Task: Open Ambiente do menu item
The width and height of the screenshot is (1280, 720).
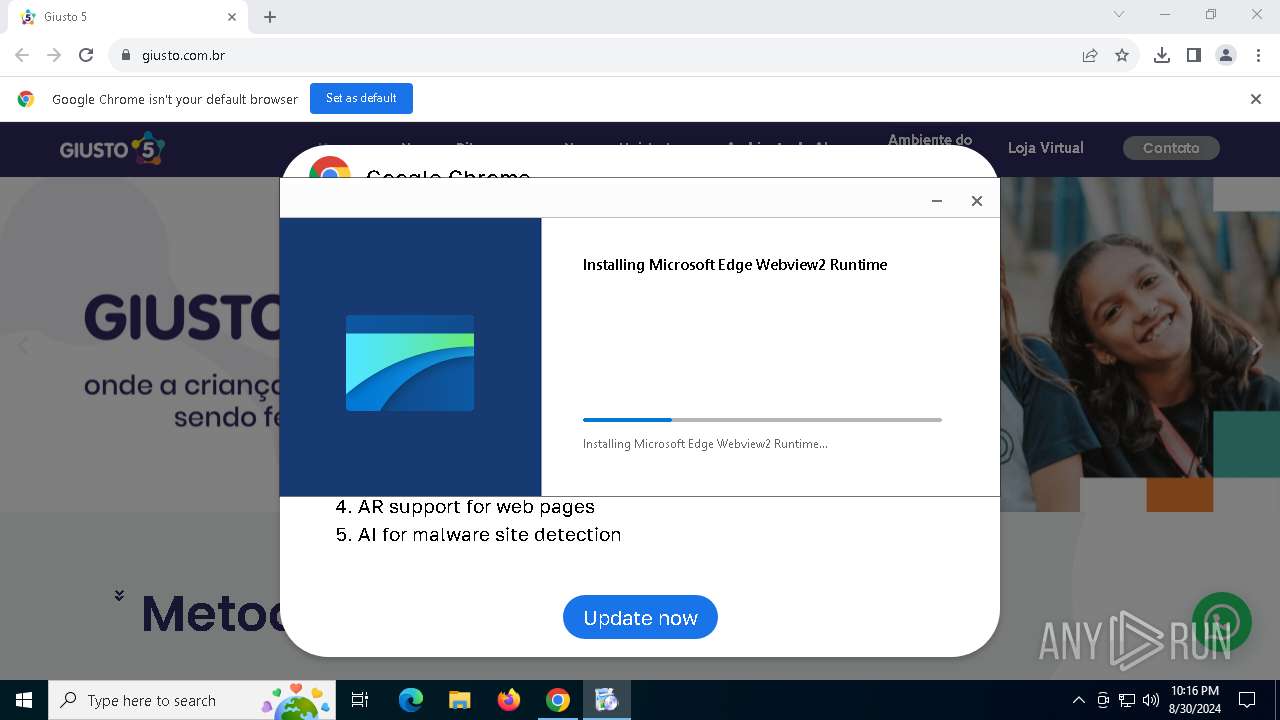Action: click(x=930, y=140)
